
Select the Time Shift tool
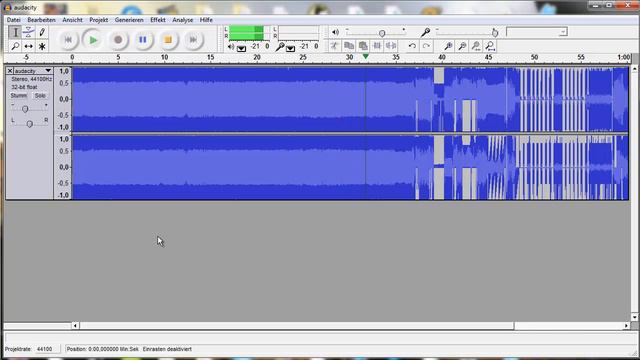[x=29, y=46]
